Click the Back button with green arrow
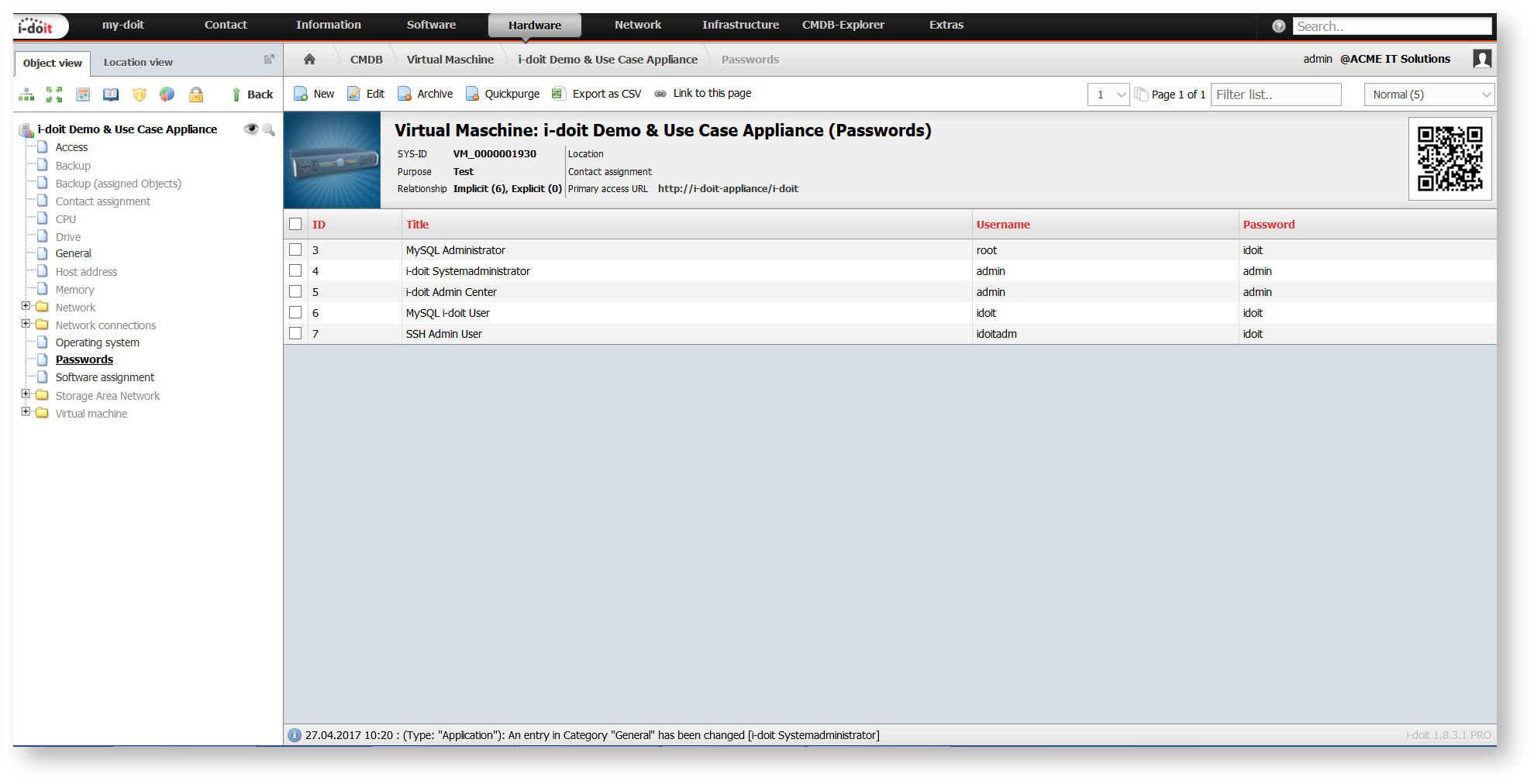Viewport: 1534px width, 784px height. point(252,95)
